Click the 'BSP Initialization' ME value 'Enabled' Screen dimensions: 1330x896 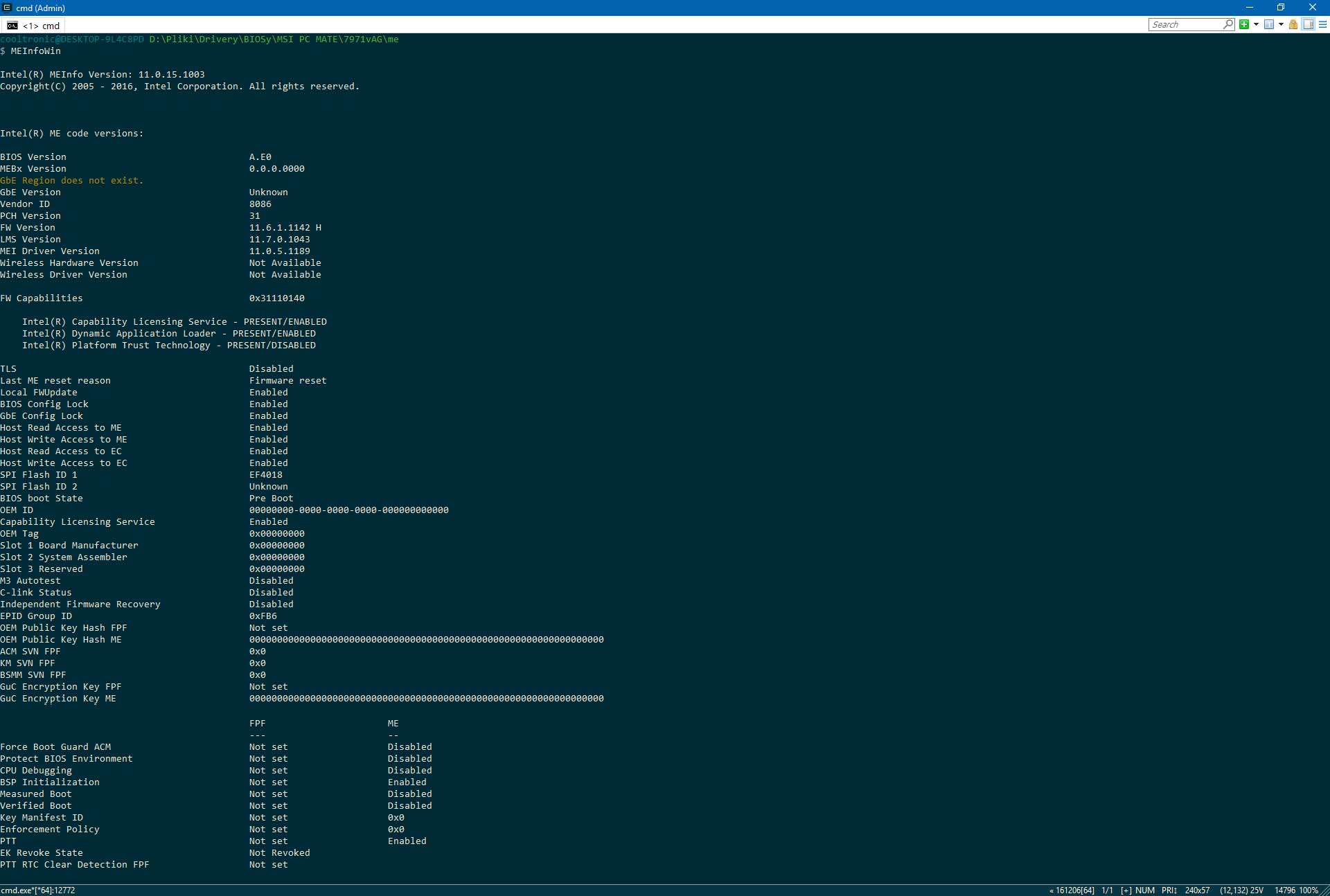[407, 782]
